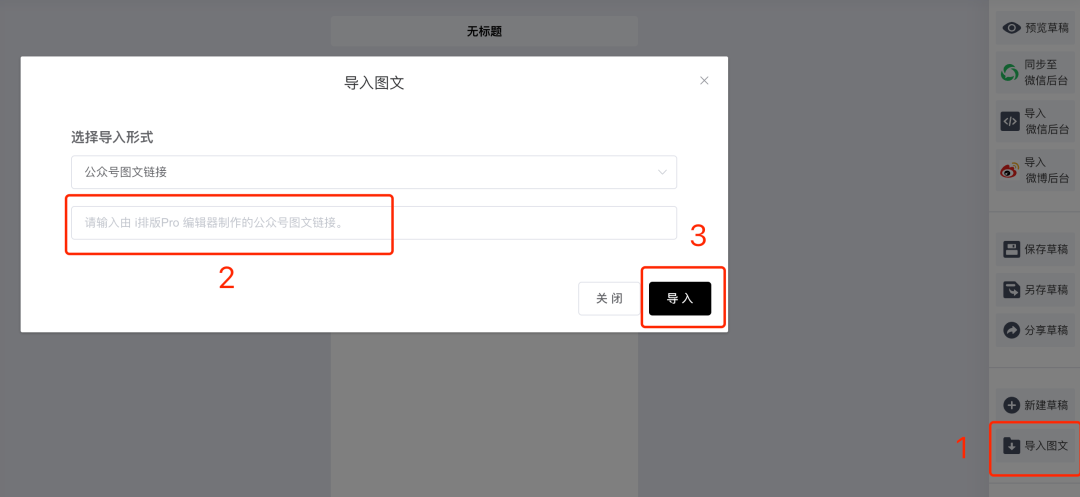Click the code icon for 导入微信后台

(x=1010, y=122)
